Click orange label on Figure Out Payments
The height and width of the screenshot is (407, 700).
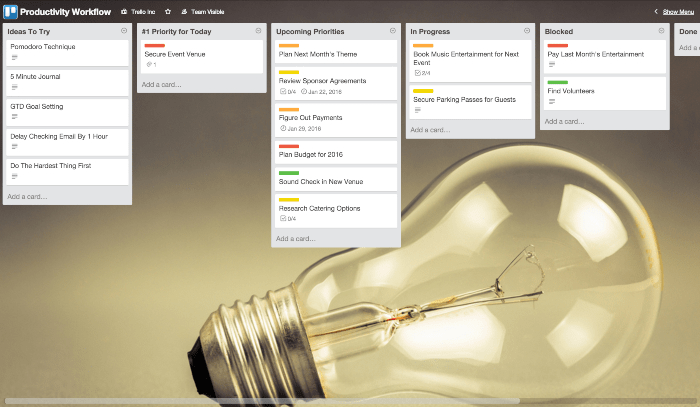pos(289,109)
